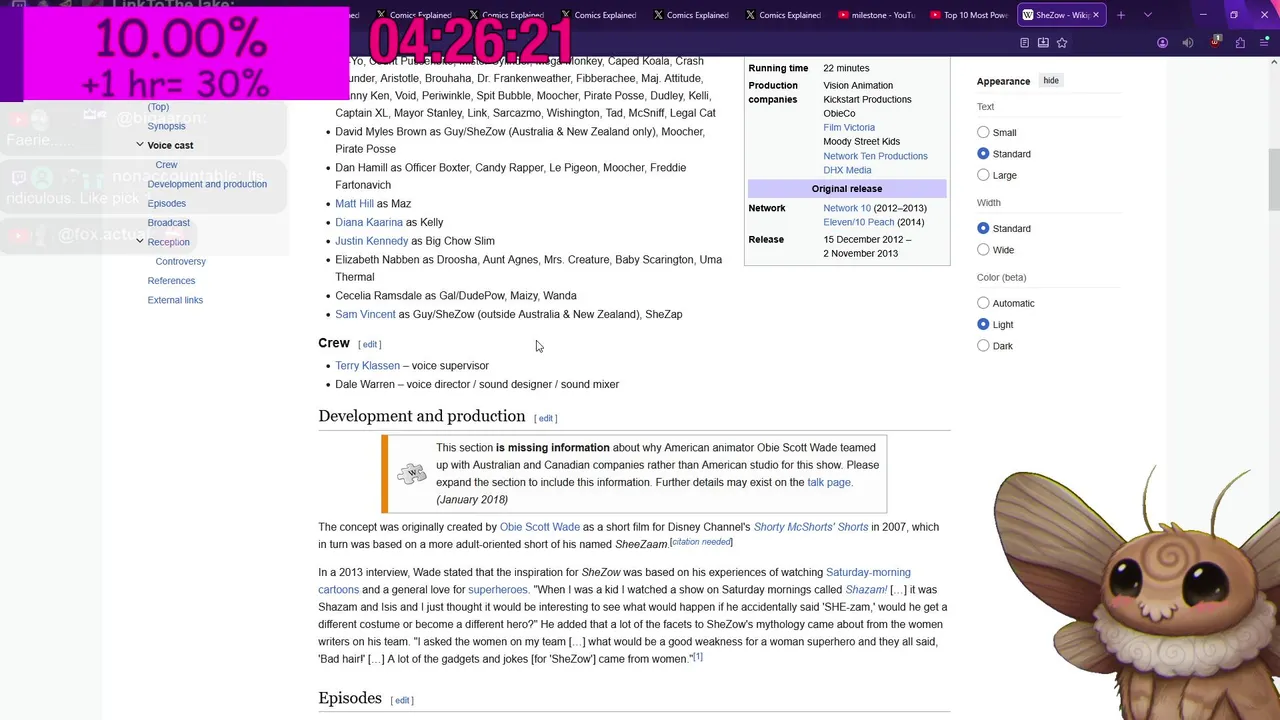
Task: Go to Broadcast in contents sidebar
Action: click(168, 223)
